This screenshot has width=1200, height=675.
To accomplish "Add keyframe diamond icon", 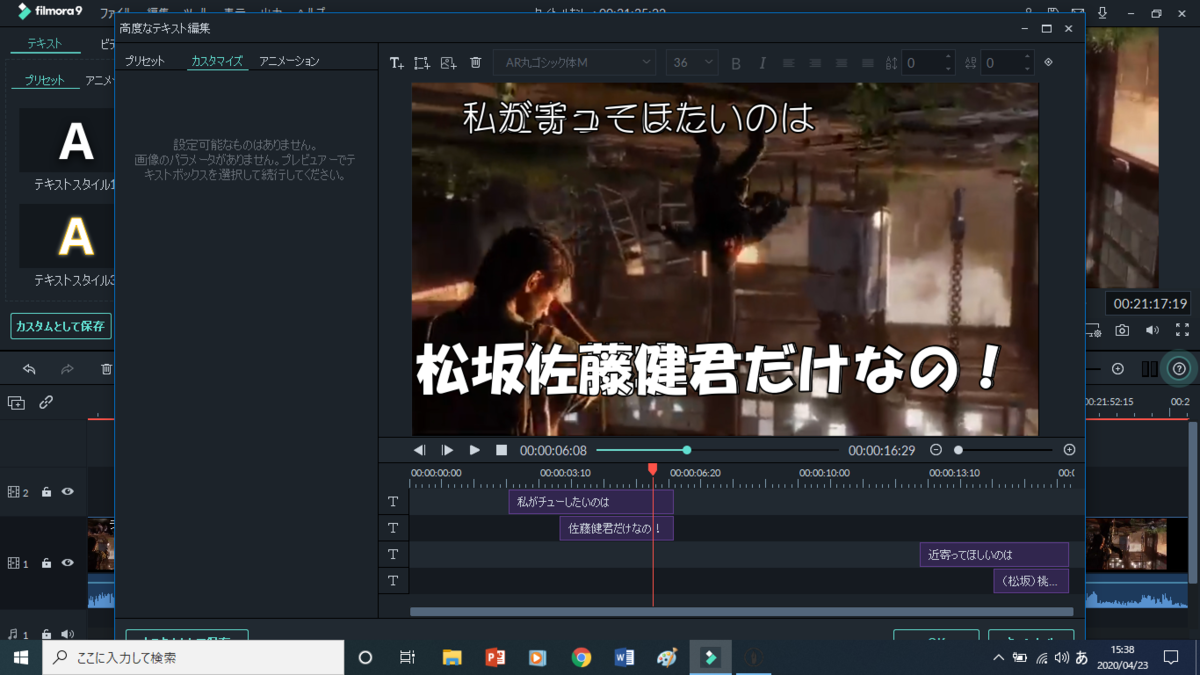I will pyautogui.click(x=1048, y=62).
